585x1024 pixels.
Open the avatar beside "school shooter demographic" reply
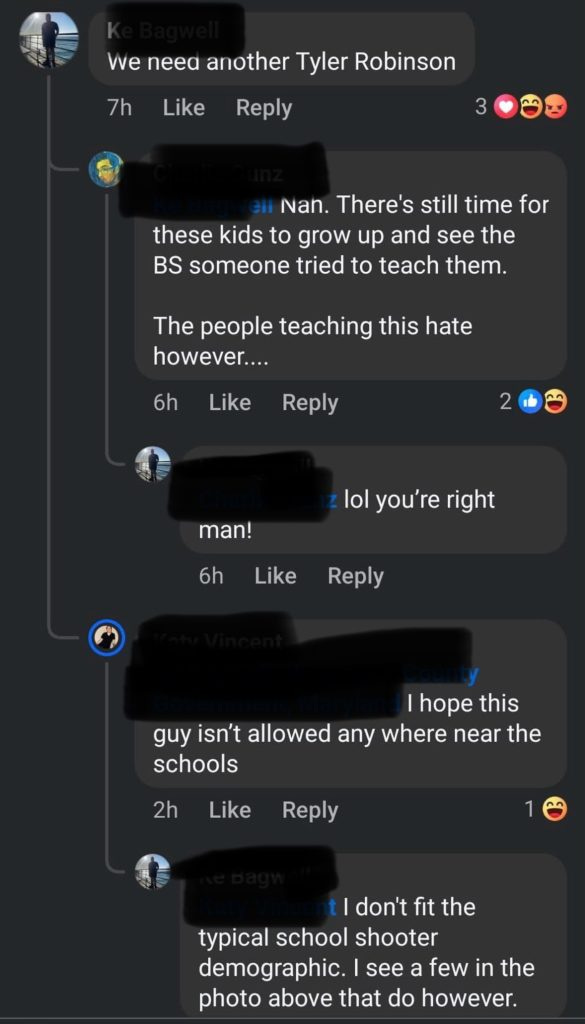[x=153, y=872]
